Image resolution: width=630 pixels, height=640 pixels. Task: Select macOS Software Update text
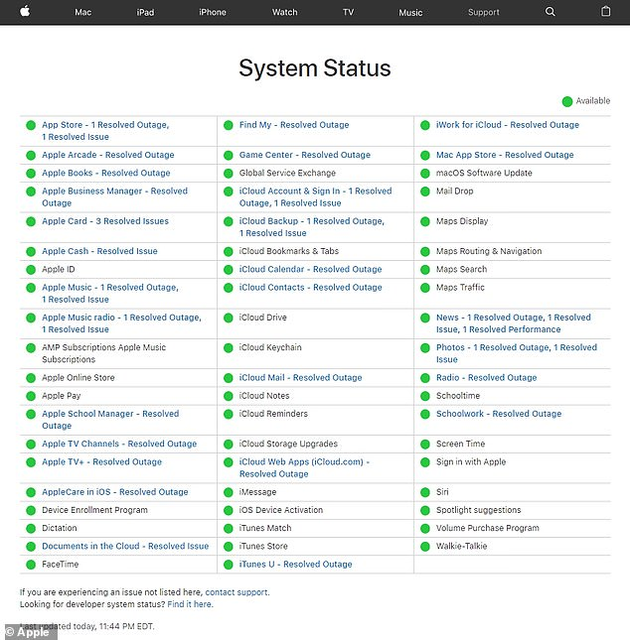coord(484,173)
